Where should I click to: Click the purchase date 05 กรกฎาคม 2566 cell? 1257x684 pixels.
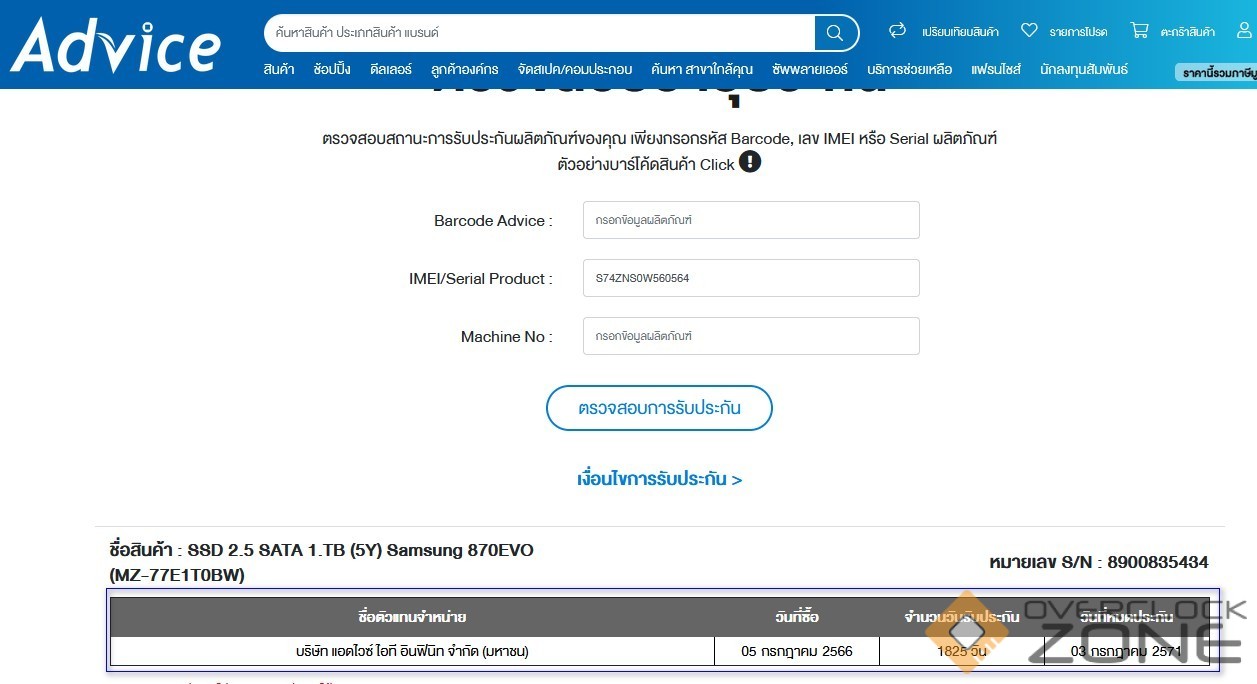click(x=797, y=651)
